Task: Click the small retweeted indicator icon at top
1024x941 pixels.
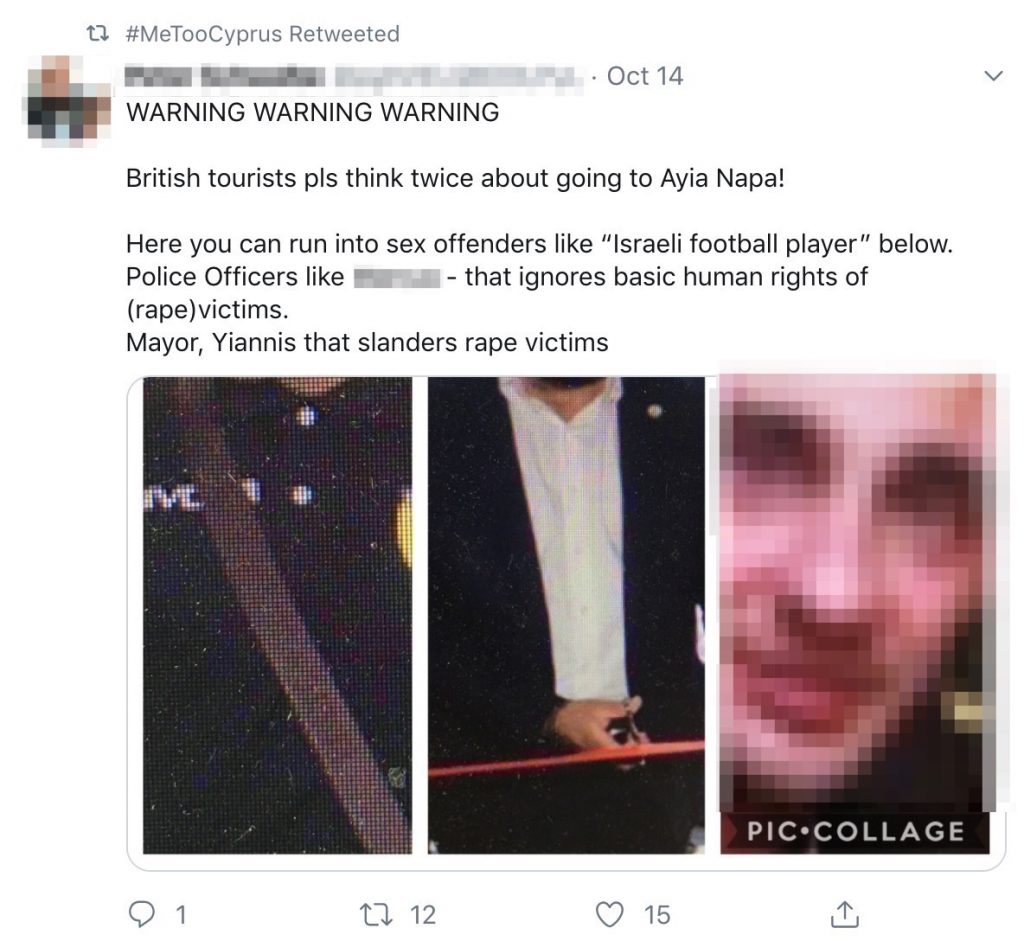Action: pos(98,33)
